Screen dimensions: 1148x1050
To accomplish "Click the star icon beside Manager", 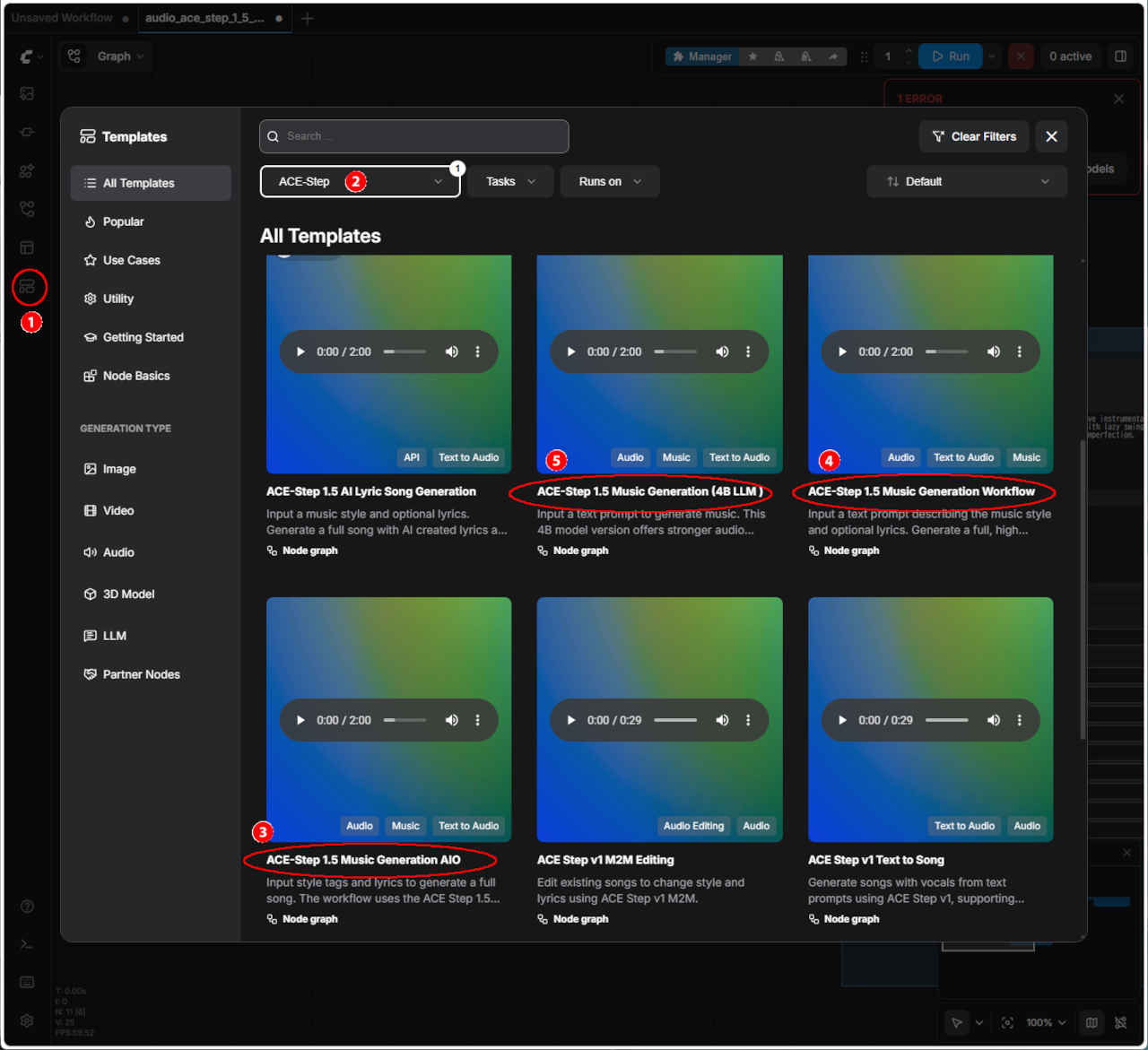I will coord(752,56).
